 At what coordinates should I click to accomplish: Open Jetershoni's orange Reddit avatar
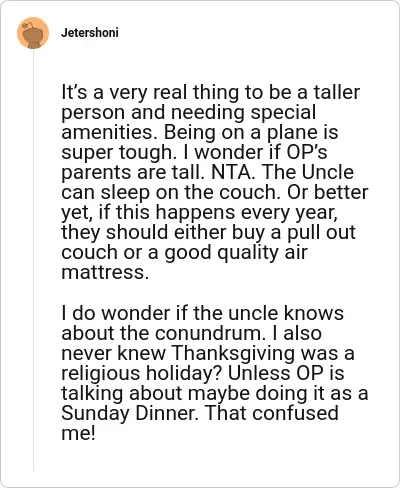click(33, 33)
